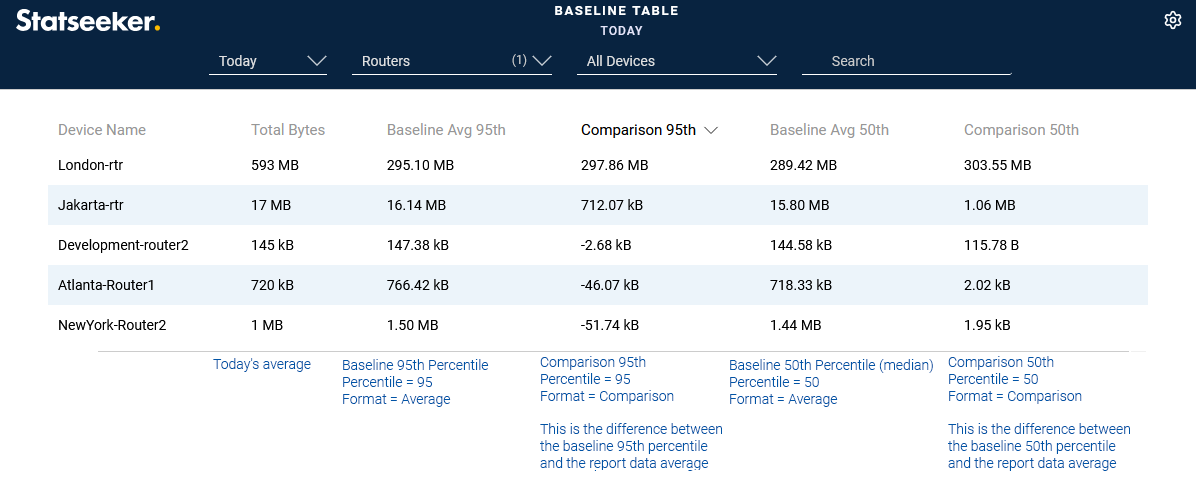Select the London-rtr device row

click(91, 165)
